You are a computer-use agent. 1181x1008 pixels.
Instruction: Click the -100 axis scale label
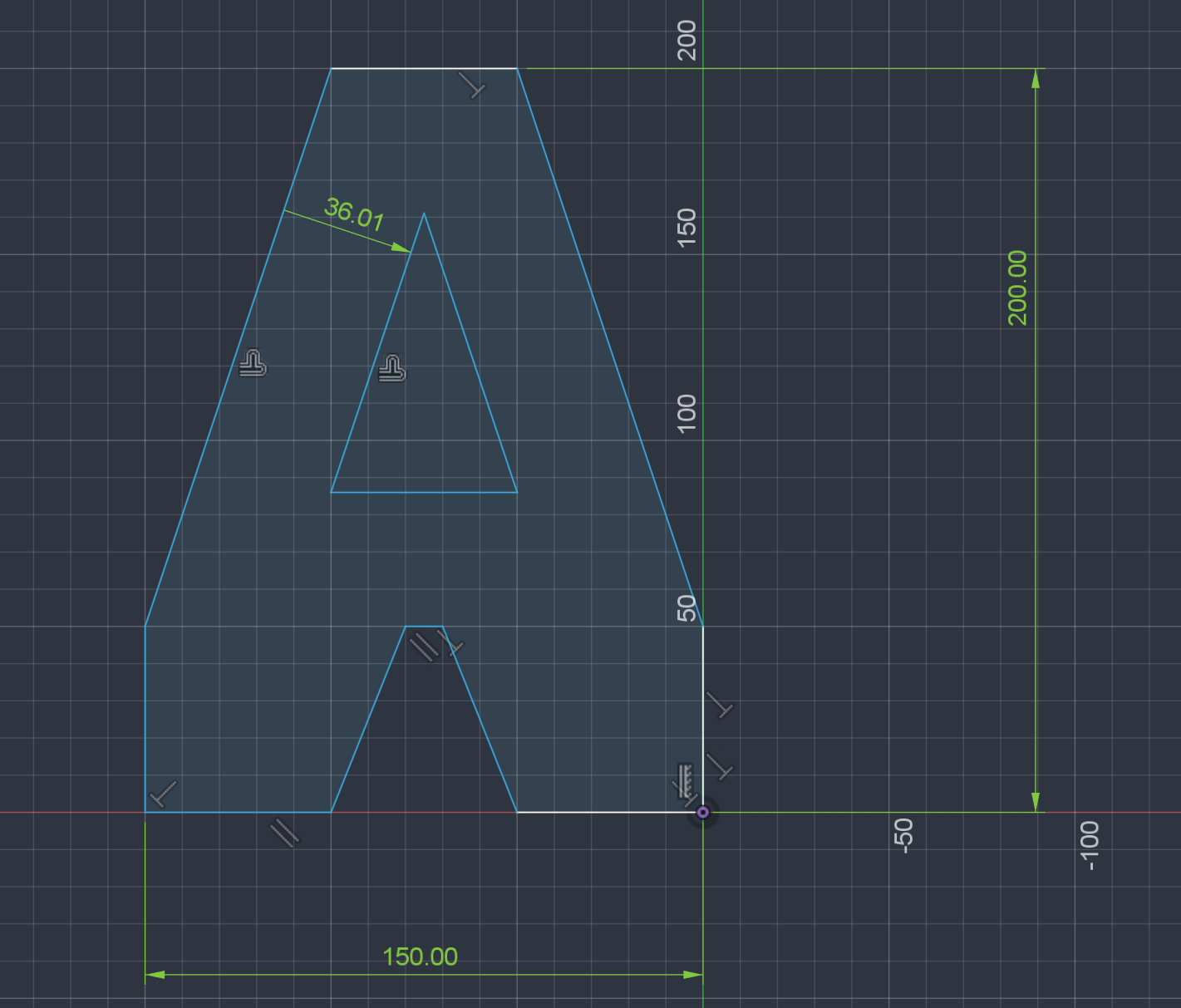tap(1090, 845)
